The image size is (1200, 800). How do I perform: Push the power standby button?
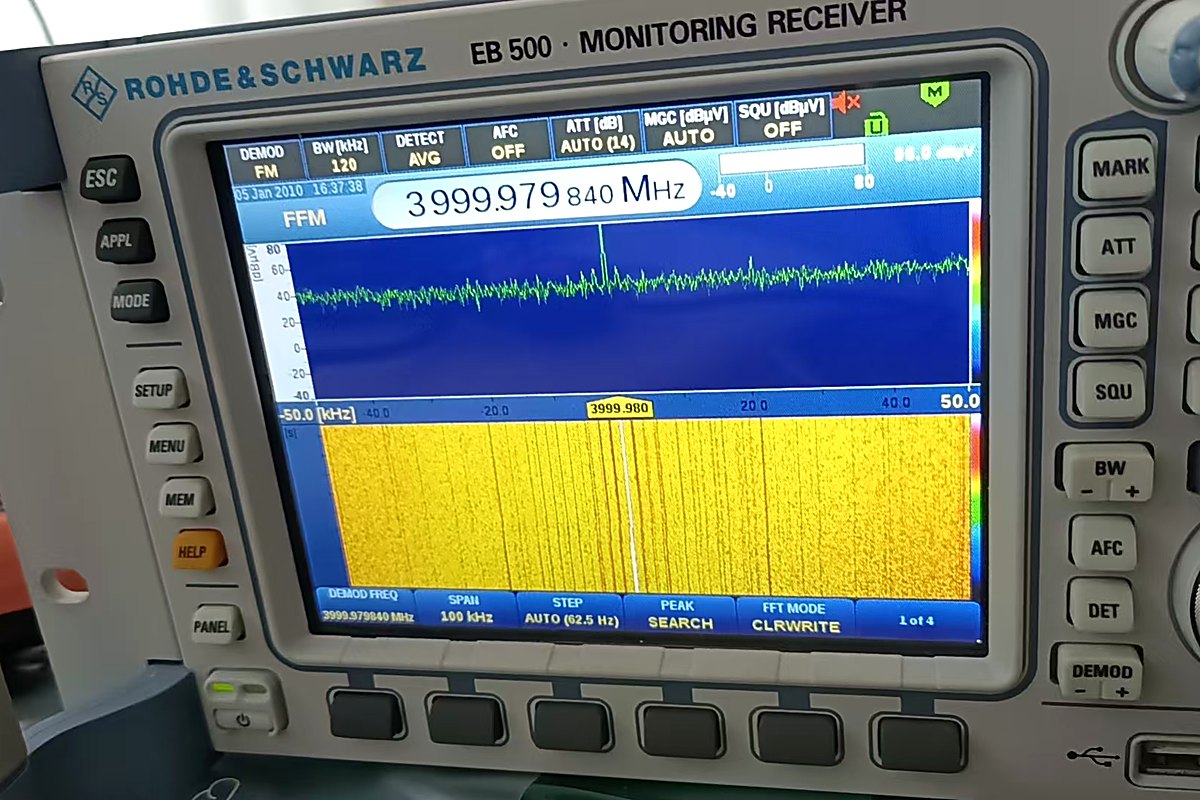244,718
